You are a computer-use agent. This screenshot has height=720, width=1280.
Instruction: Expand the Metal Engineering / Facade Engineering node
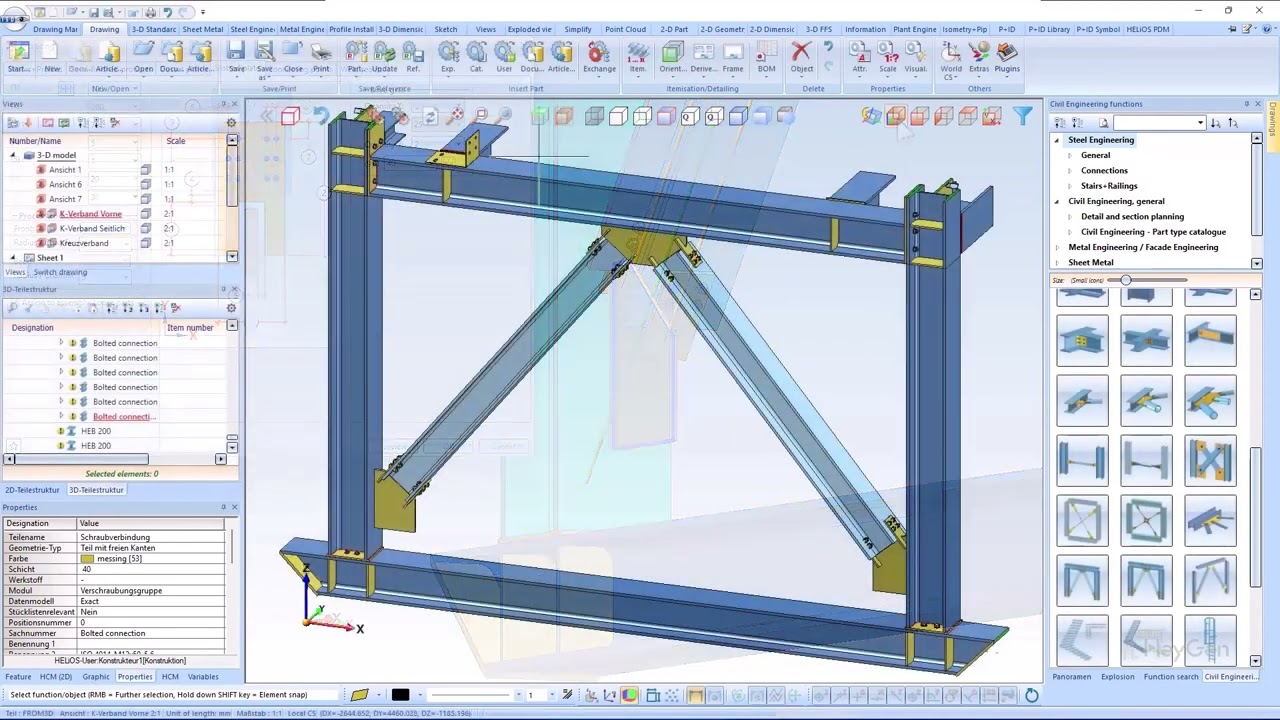click(x=1057, y=247)
